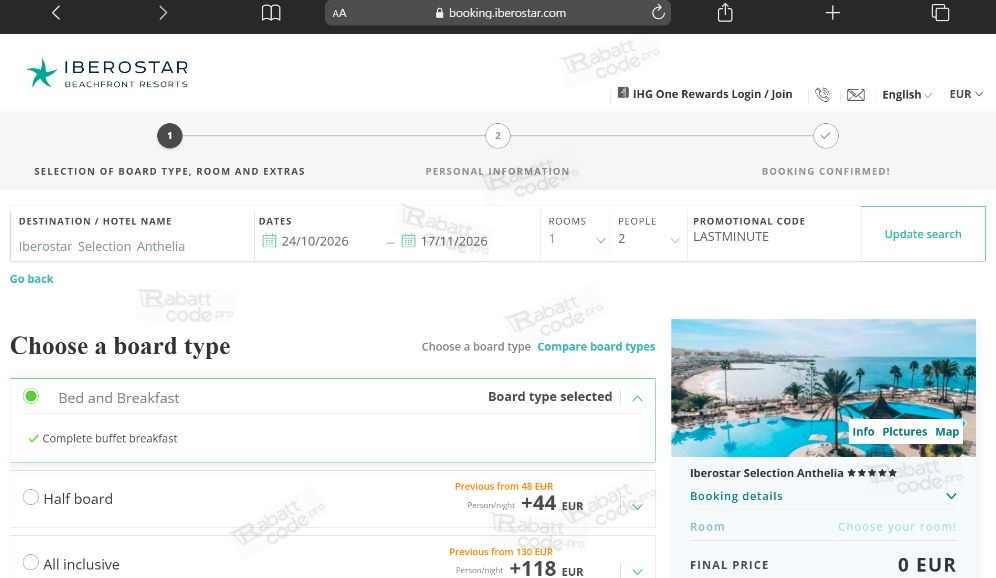Select the Half board radio button

click(x=30, y=497)
